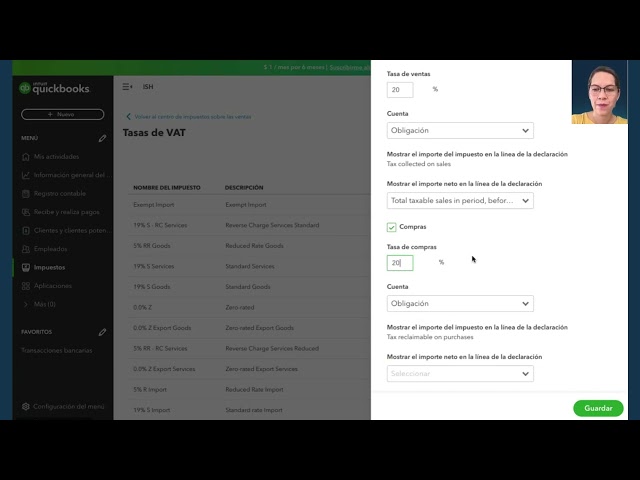Open Transacciones bancarias favorite
This screenshot has width=640, height=480.
pos(57,351)
